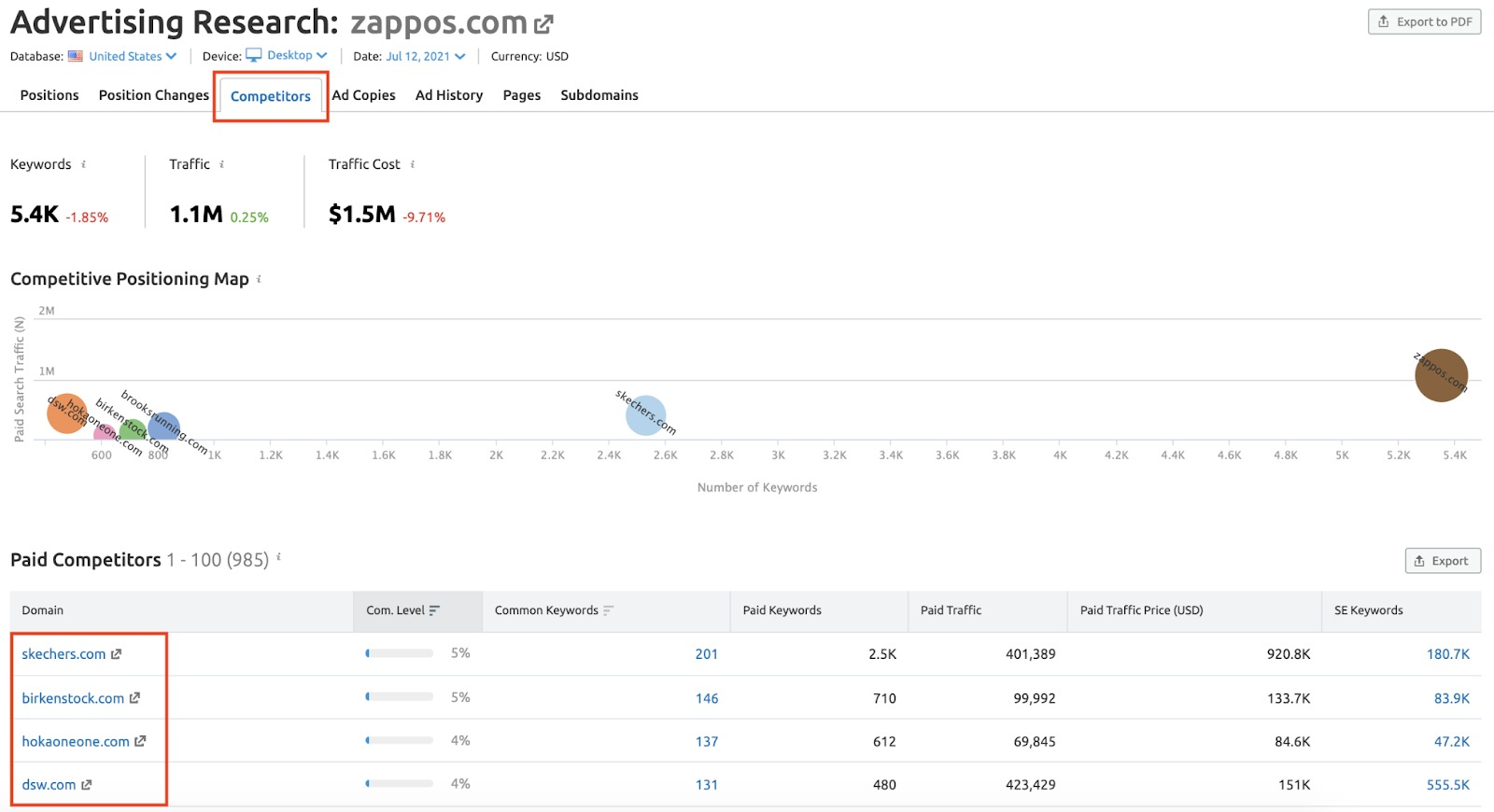Open birkenstock.com common keywords 146
The image size is (1494, 812).
pos(707,698)
